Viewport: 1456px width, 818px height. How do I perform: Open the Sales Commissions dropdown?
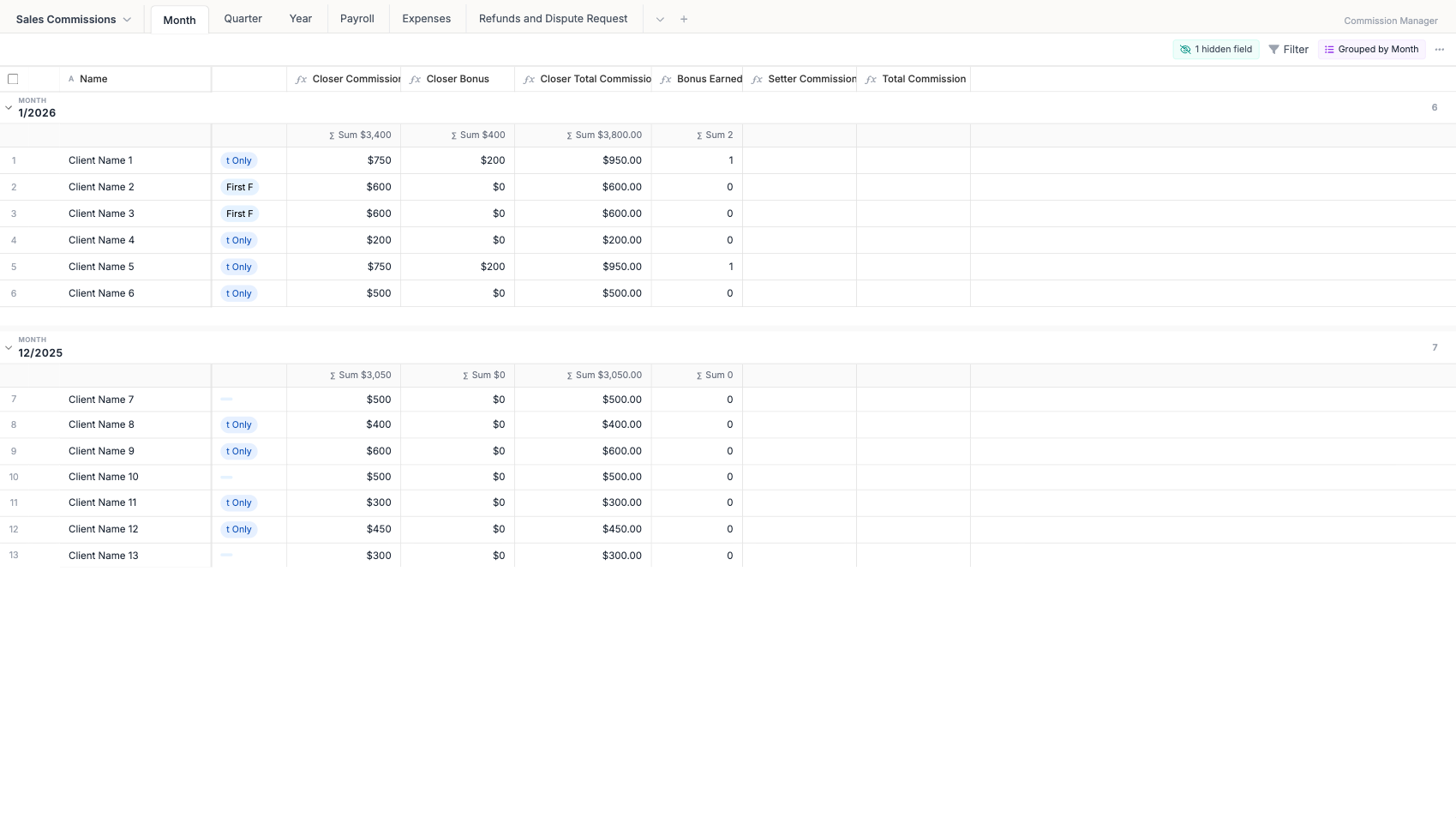pyautogui.click(x=74, y=19)
